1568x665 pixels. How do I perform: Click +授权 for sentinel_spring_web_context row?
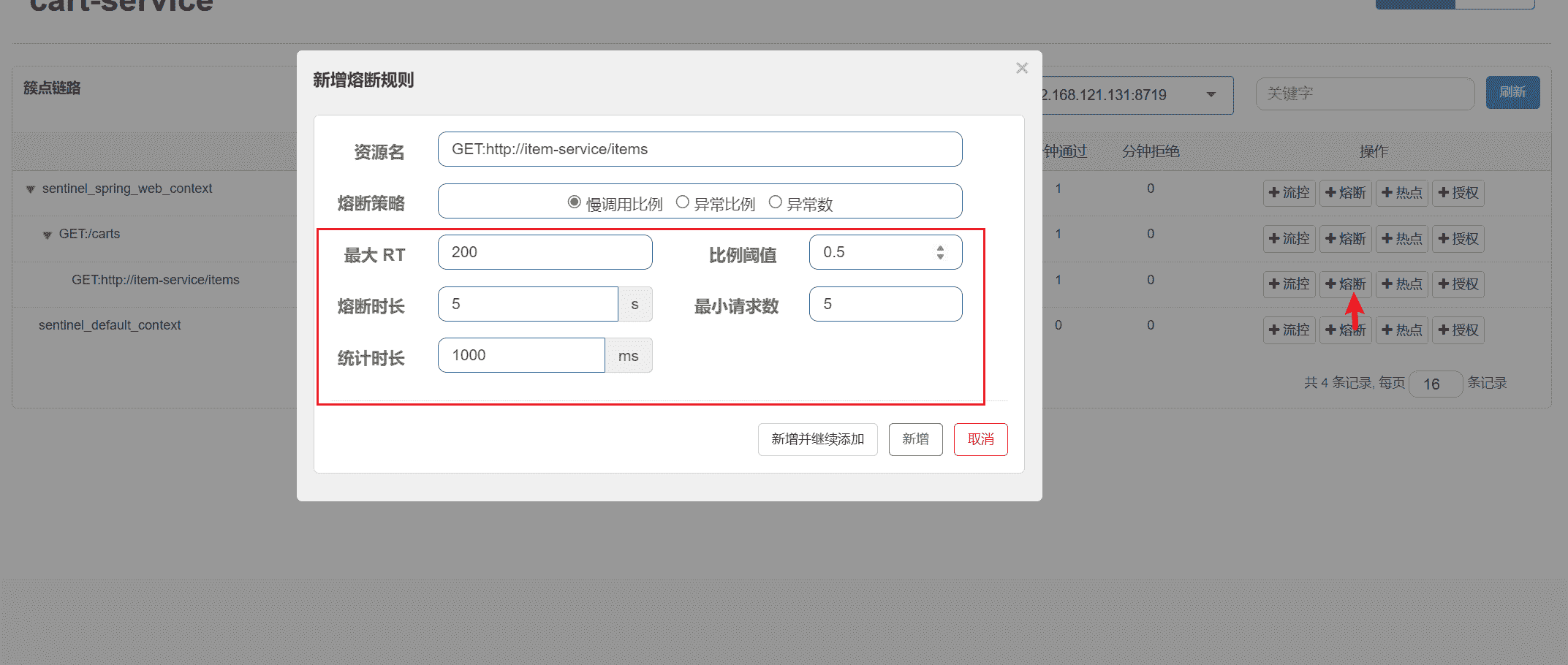click(x=1458, y=193)
